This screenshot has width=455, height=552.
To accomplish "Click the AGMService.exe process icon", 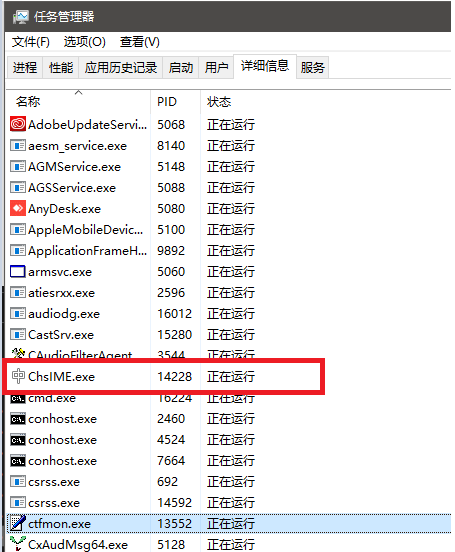I will tap(18, 167).
